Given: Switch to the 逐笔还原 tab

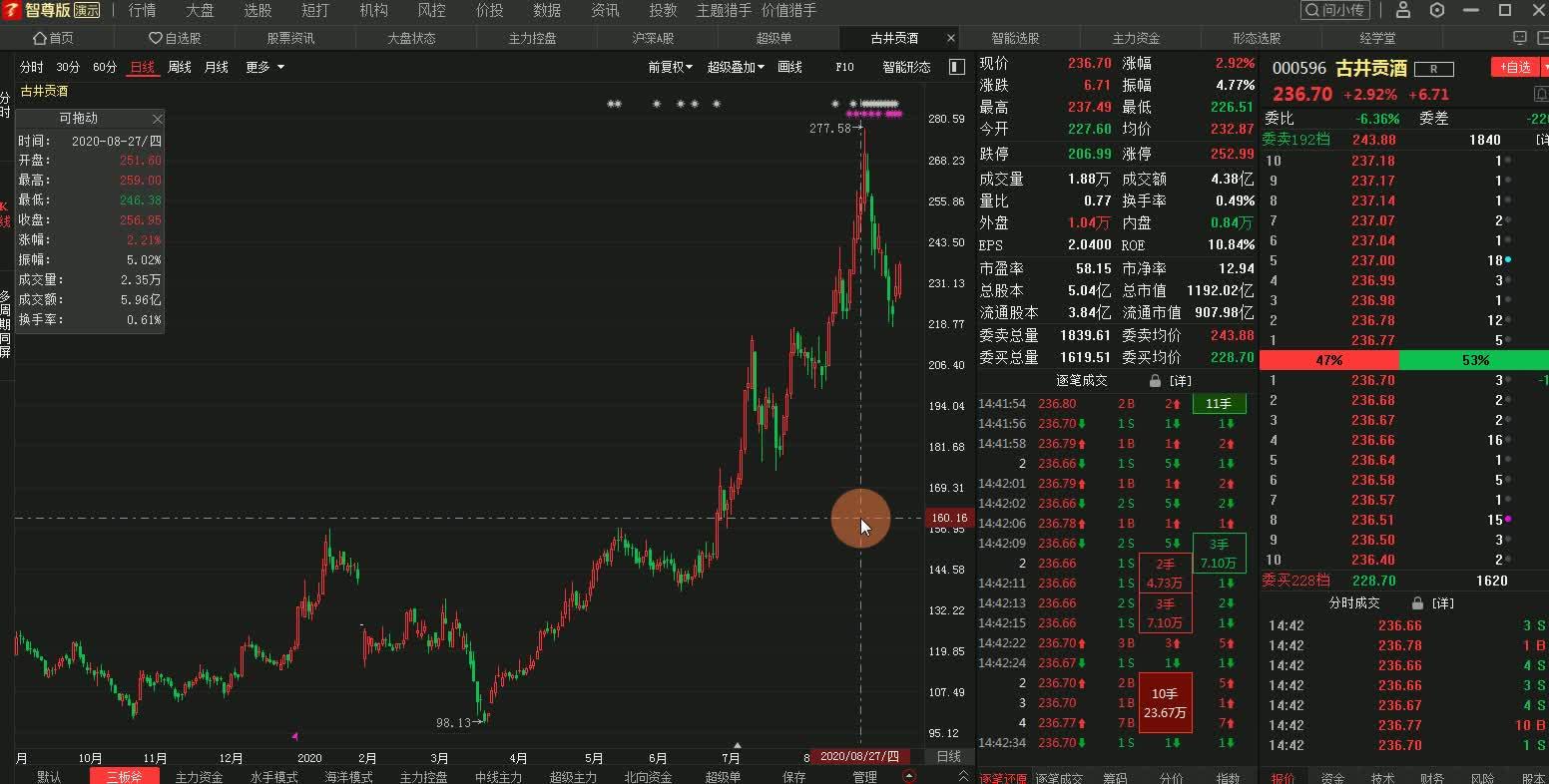Looking at the screenshot, I should pyautogui.click(x=1002, y=778).
